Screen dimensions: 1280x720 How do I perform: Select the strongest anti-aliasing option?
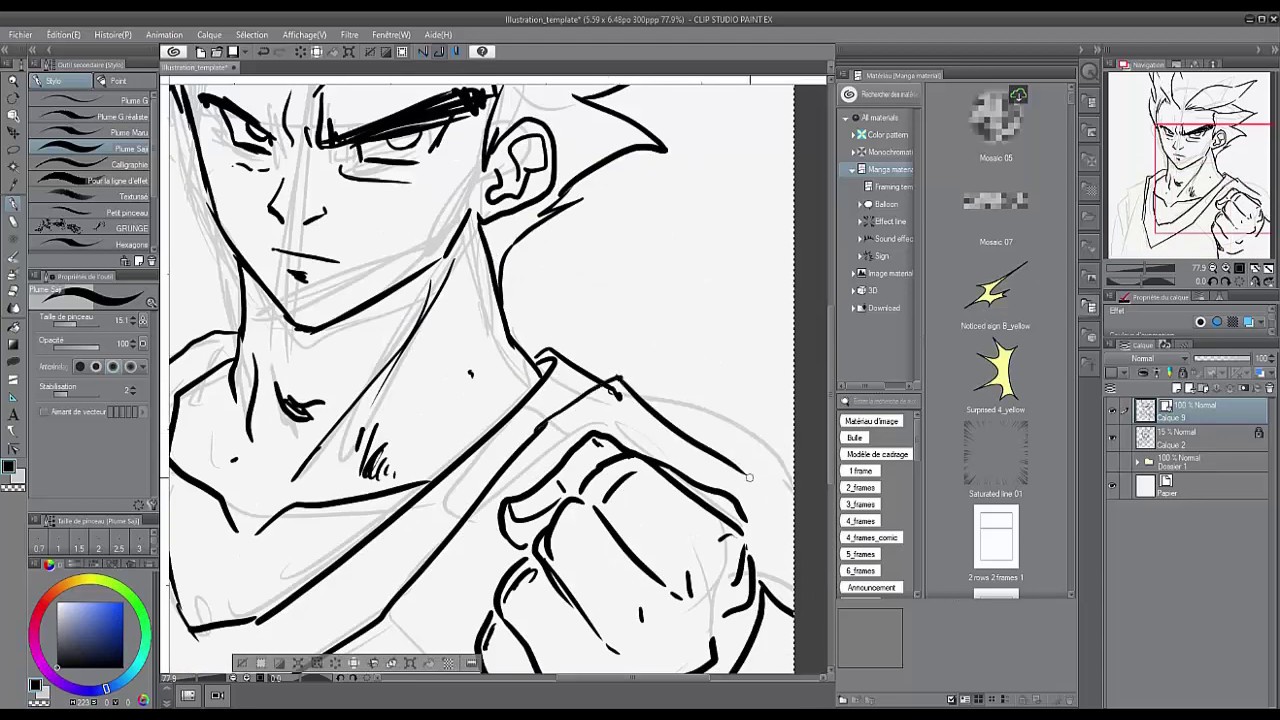pos(130,367)
